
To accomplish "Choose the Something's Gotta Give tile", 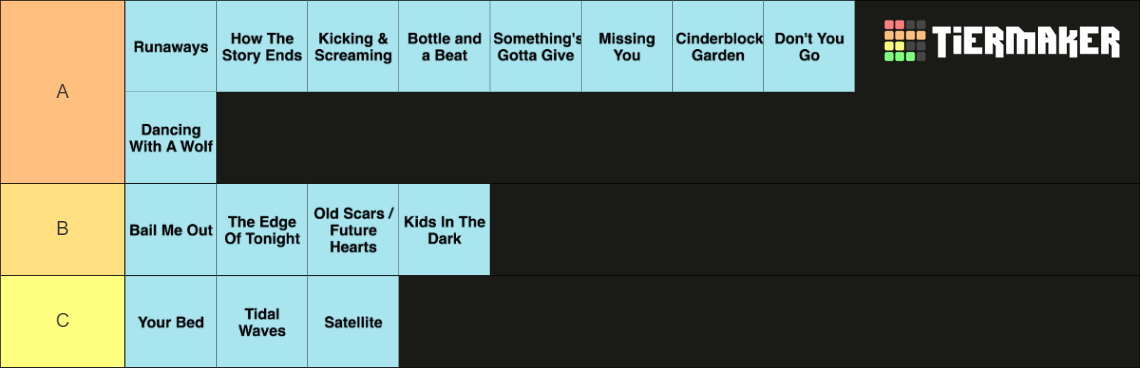I will tap(536, 46).
